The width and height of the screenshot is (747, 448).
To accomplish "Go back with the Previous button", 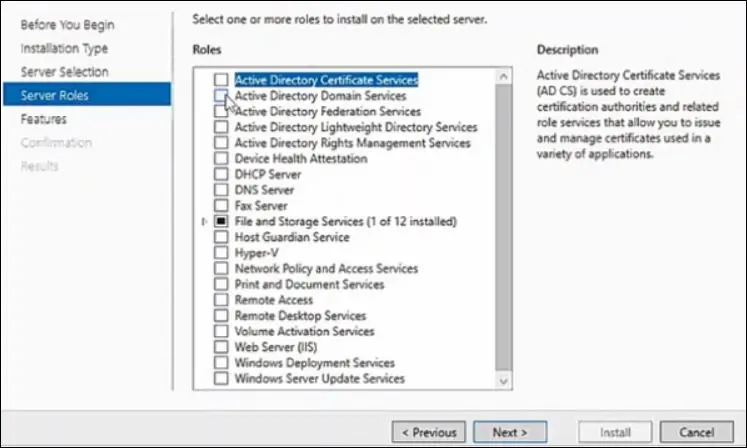I will 429,432.
